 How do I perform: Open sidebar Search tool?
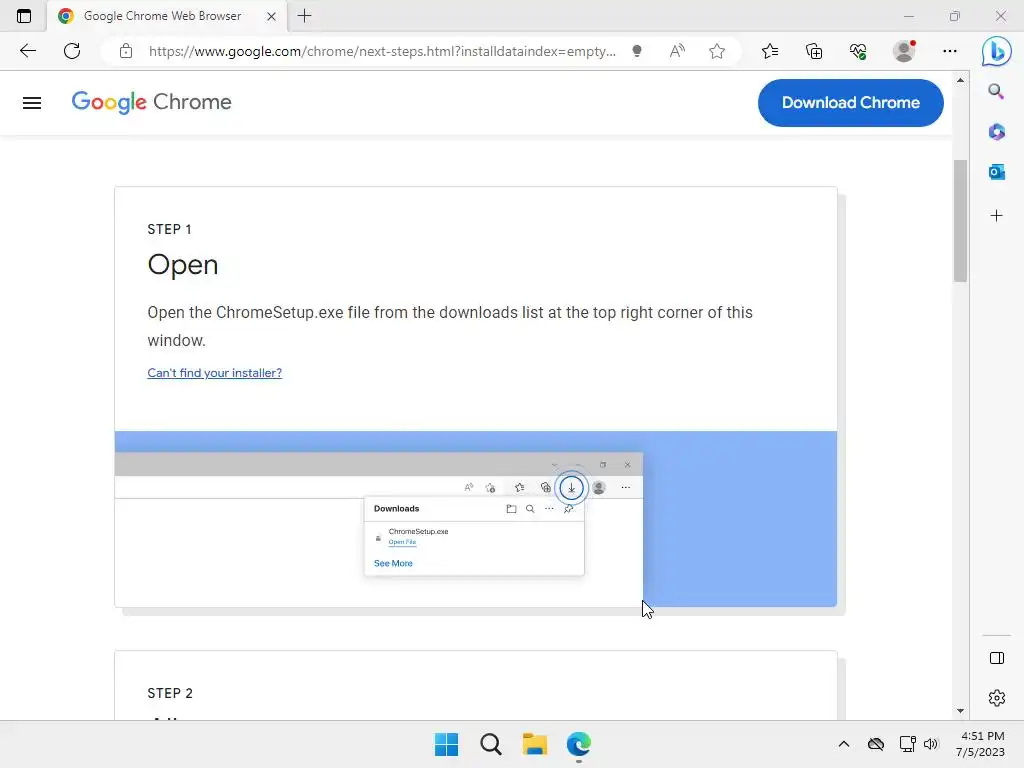point(996,91)
